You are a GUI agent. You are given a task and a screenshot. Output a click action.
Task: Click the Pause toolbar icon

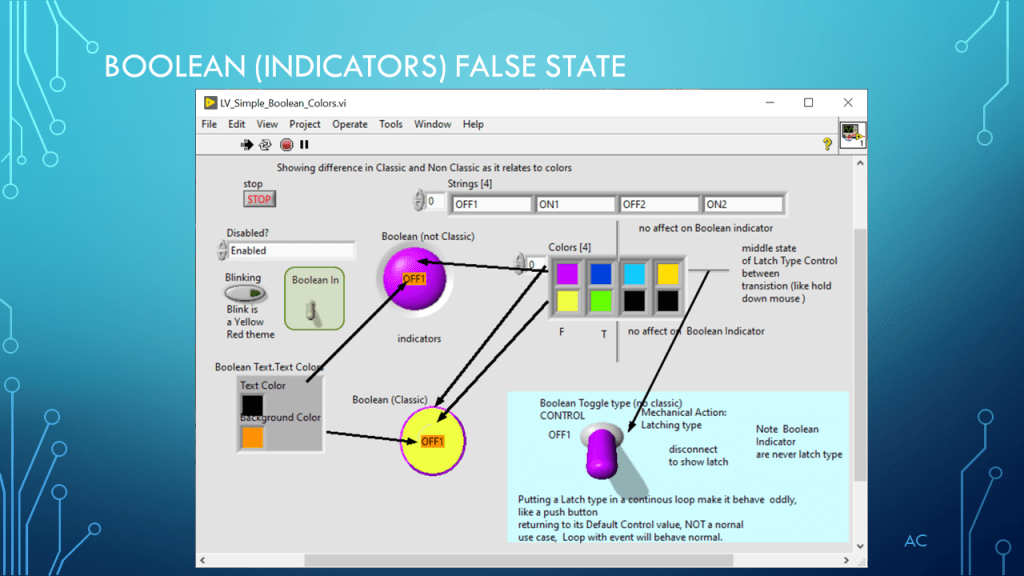pos(304,145)
